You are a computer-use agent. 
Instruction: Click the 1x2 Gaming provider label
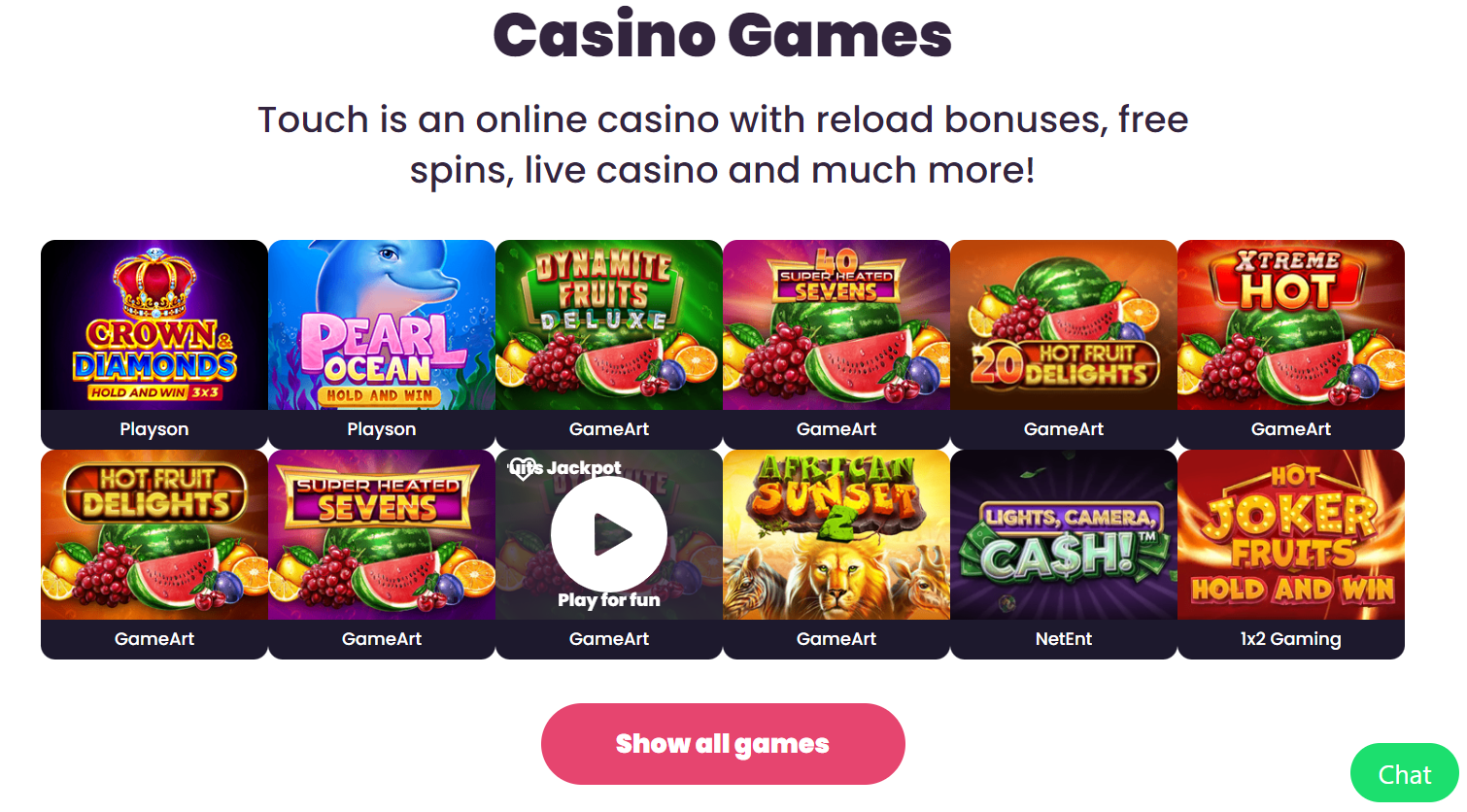point(1291,639)
